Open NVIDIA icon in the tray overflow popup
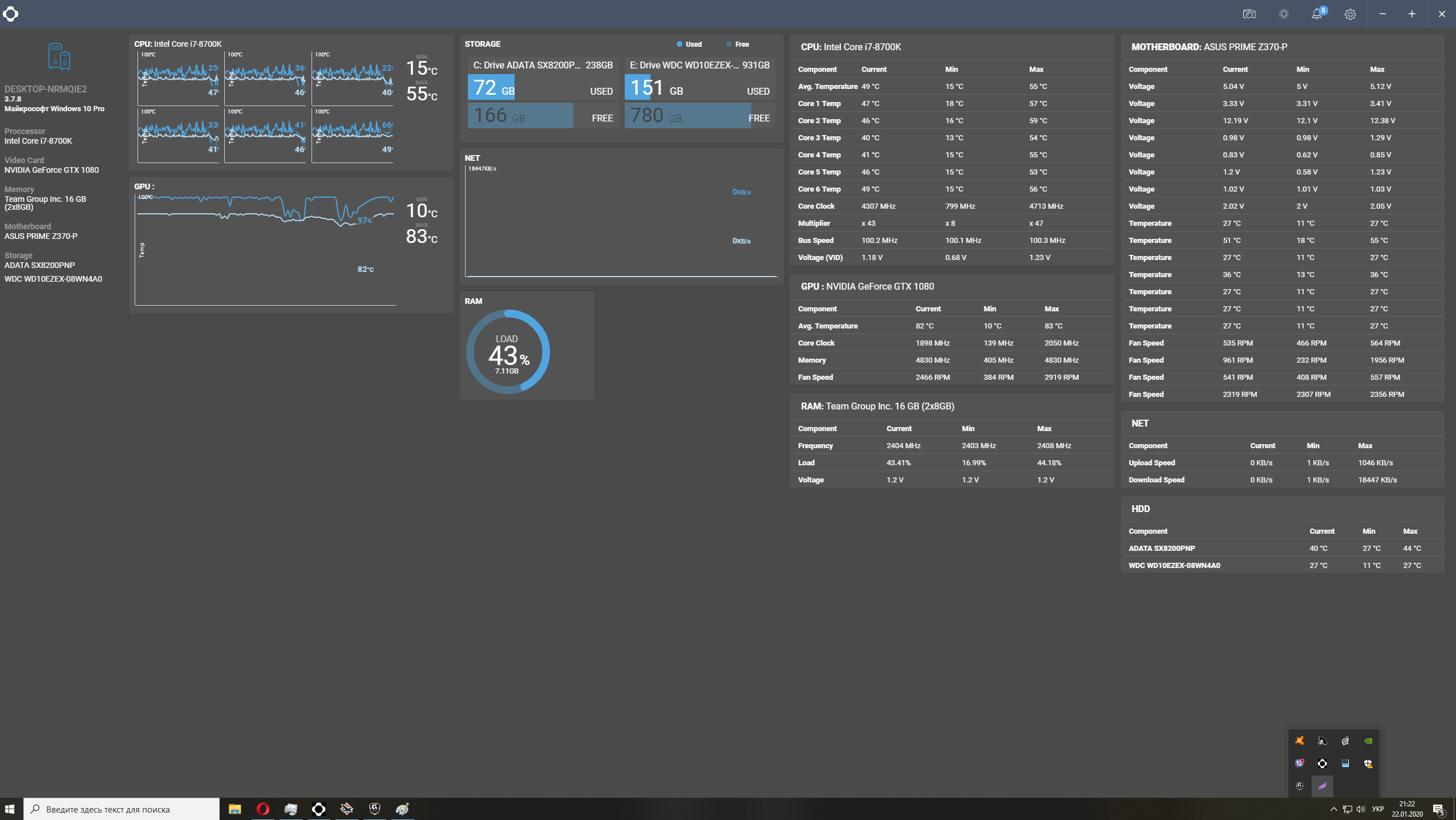Screen dimensions: 1456x820 click(1368, 741)
